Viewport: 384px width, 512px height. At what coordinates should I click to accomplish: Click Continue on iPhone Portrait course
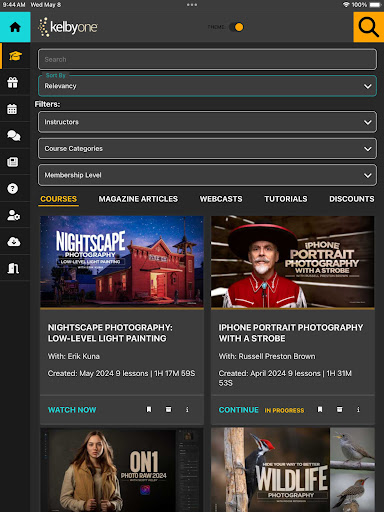[x=239, y=410]
